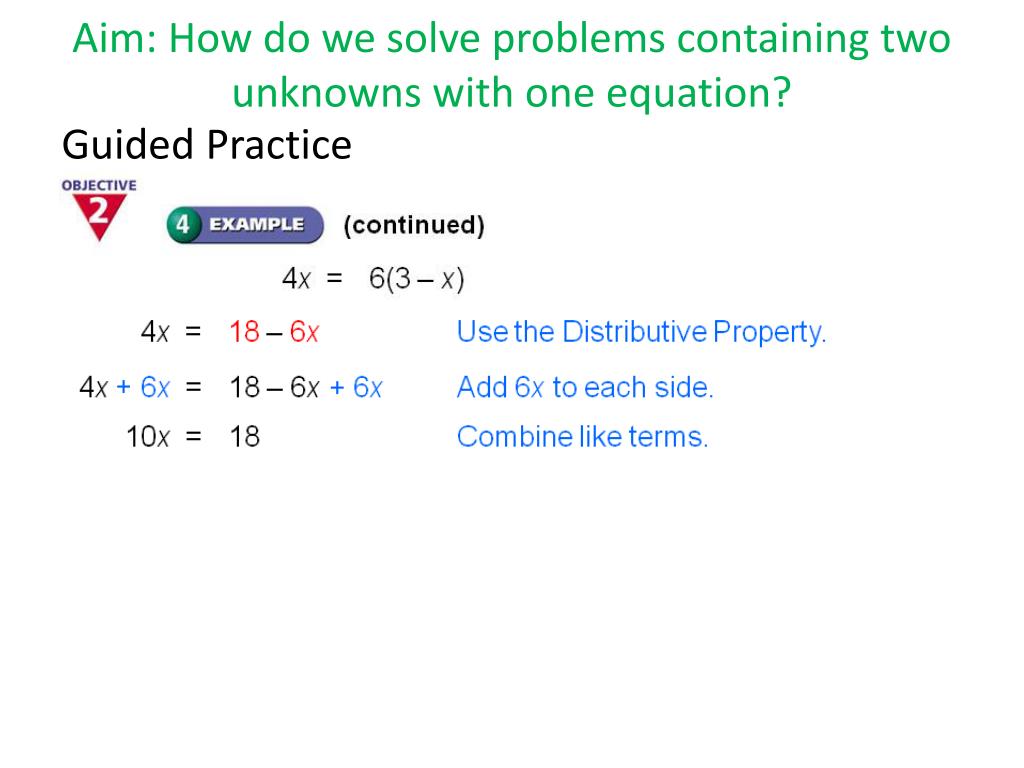This screenshot has height=768, width=1024.
Task: Select the 10x term in last equation
Action: click(x=148, y=437)
